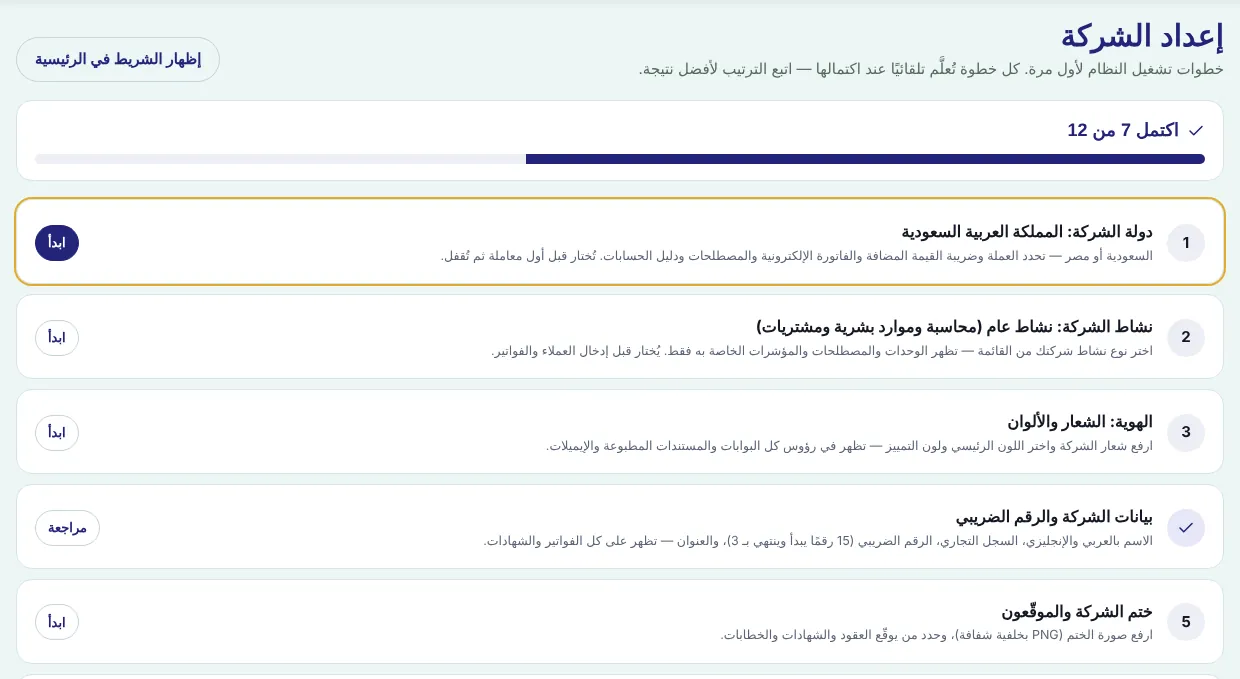Click the setup completion progress bar

tap(620, 159)
